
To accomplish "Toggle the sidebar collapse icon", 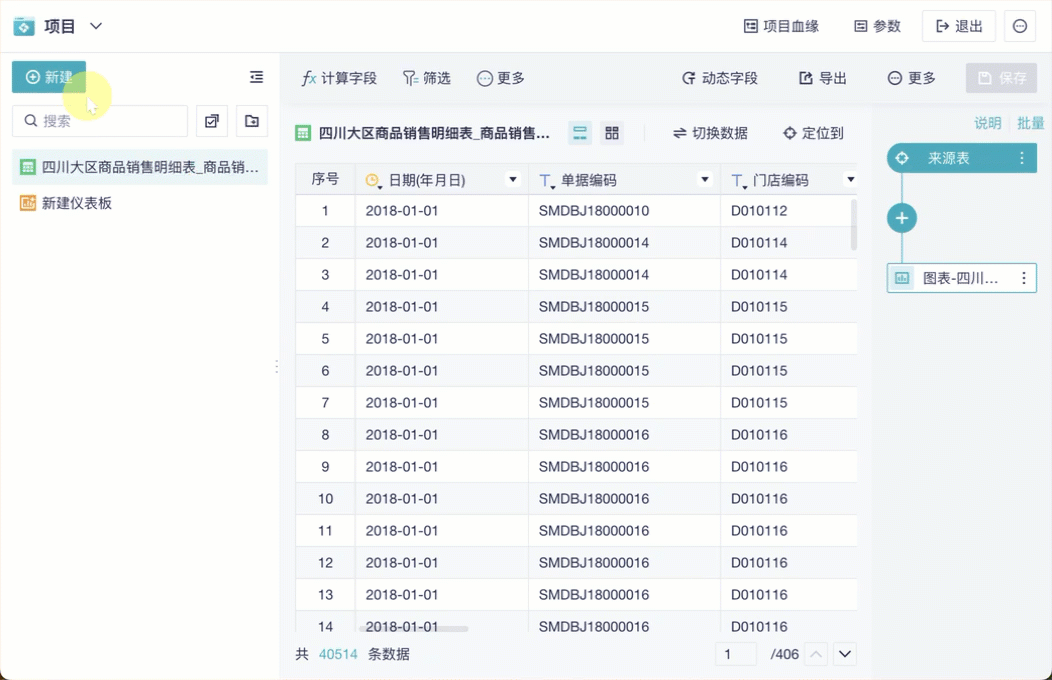I will point(256,77).
